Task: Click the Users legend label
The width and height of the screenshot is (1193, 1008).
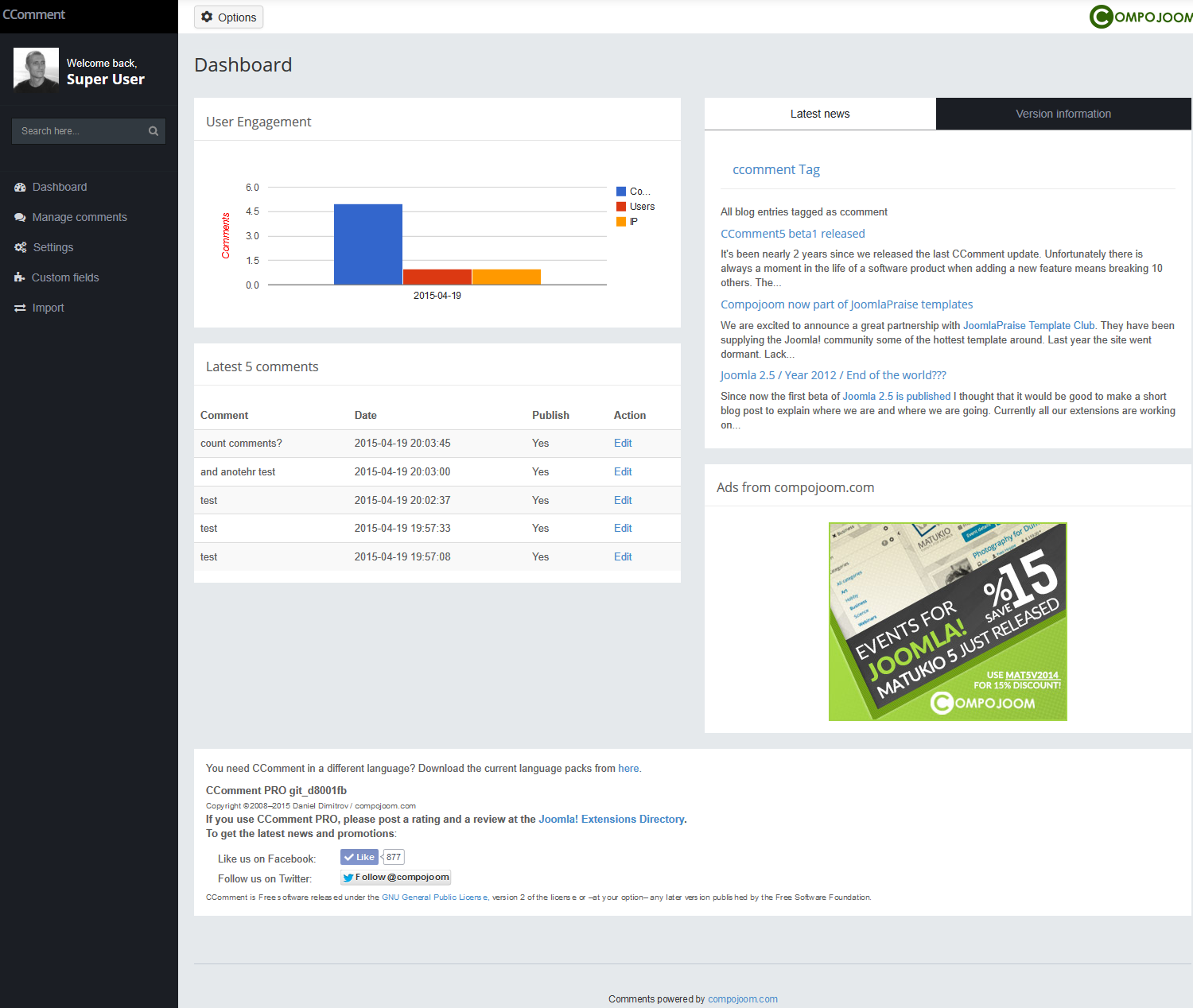Action: (643, 207)
